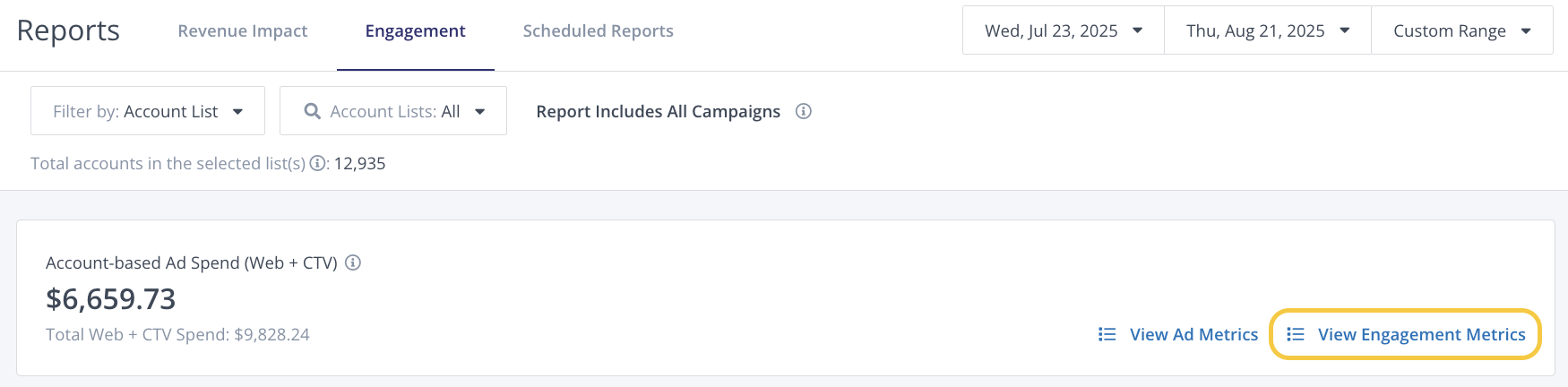The height and width of the screenshot is (387, 1568).
Task: Click the Report Includes All Campaigns label
Action: pyautogui.click(x=658, y=111)
